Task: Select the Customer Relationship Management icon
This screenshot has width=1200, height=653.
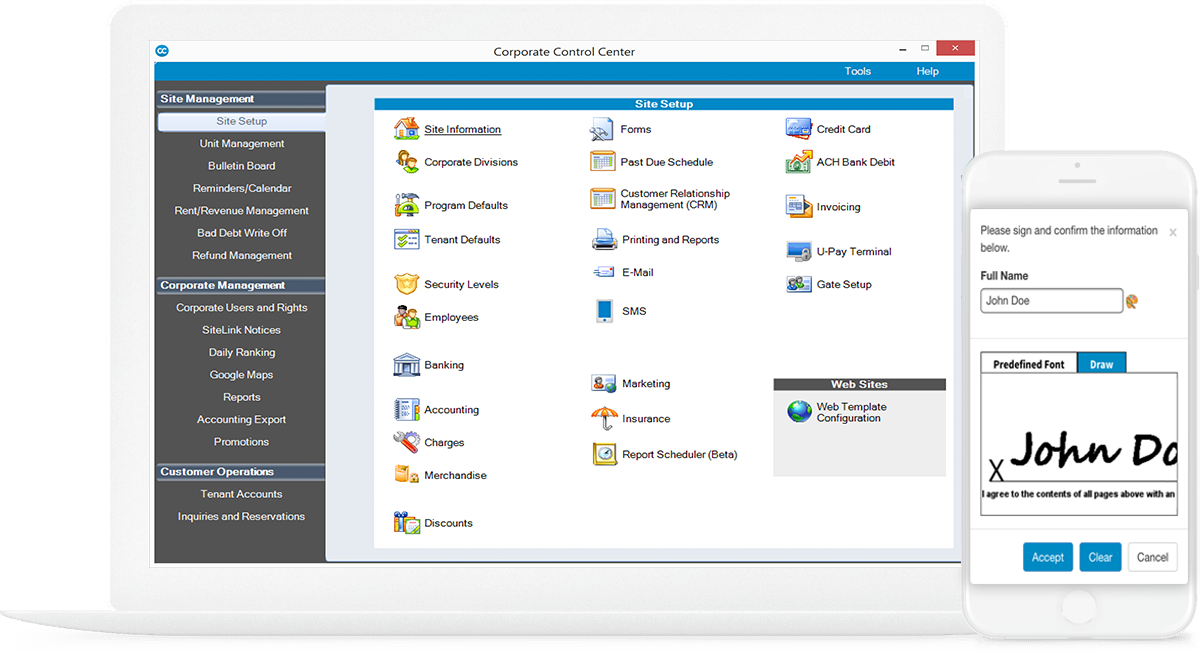Action: click(602, 199)
